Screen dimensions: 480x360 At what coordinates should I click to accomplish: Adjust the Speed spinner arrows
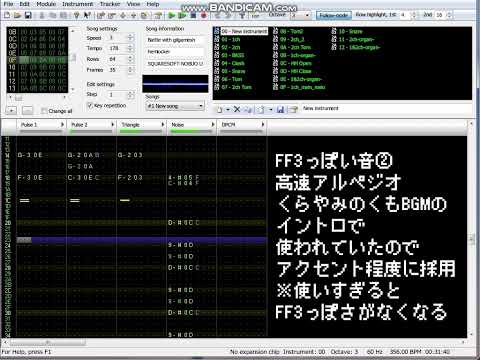[131, 38]
